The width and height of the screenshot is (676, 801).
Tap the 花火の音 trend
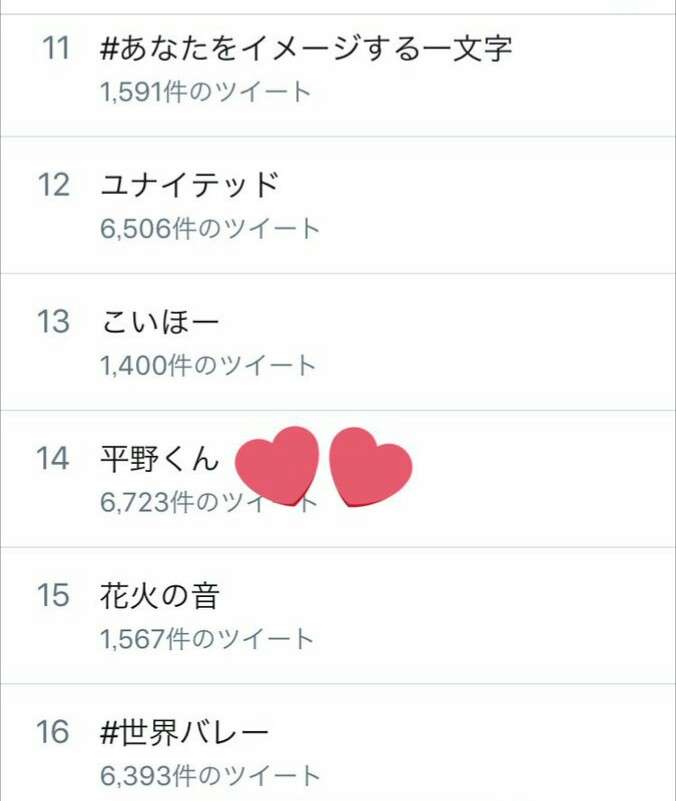click(160, 595)
